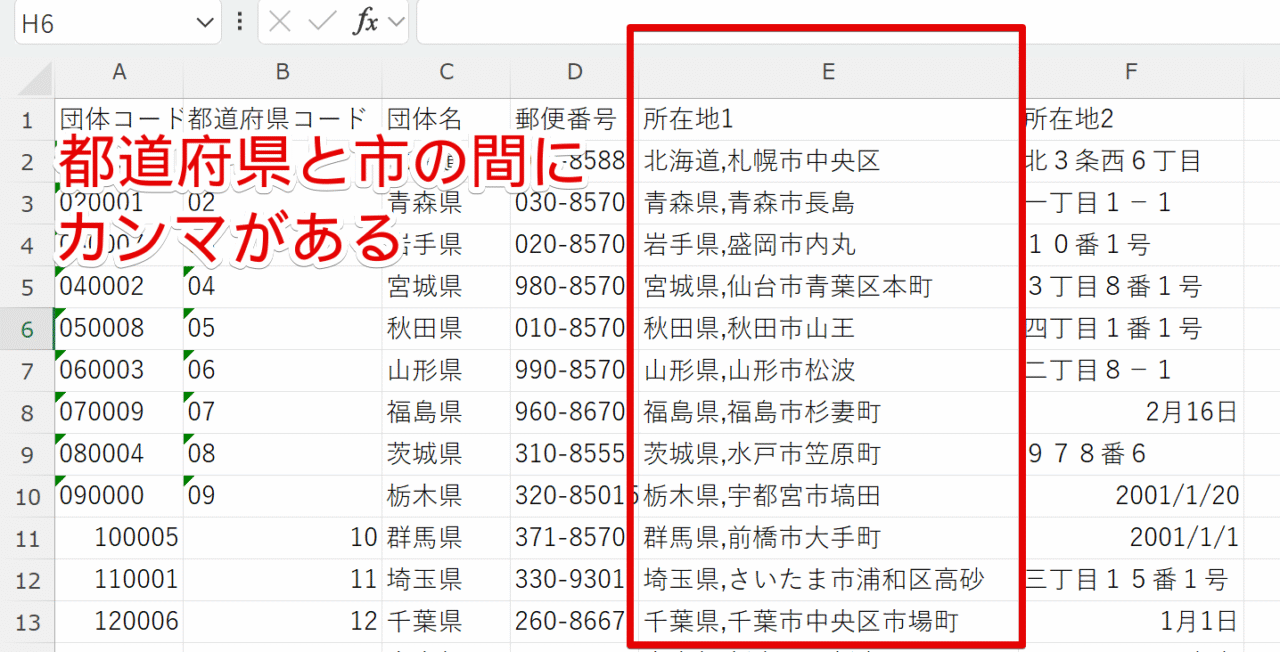Click the Select All triangle above row 1

pos(36,77)
